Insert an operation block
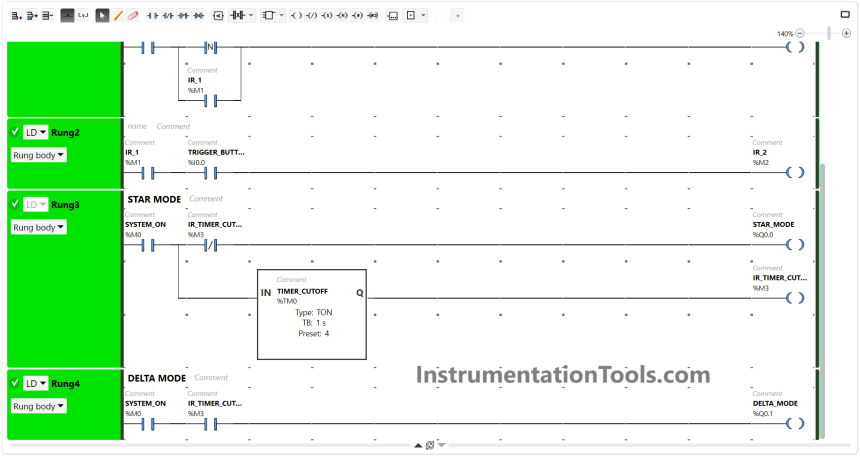860x456 pixels. pos(392,15)
